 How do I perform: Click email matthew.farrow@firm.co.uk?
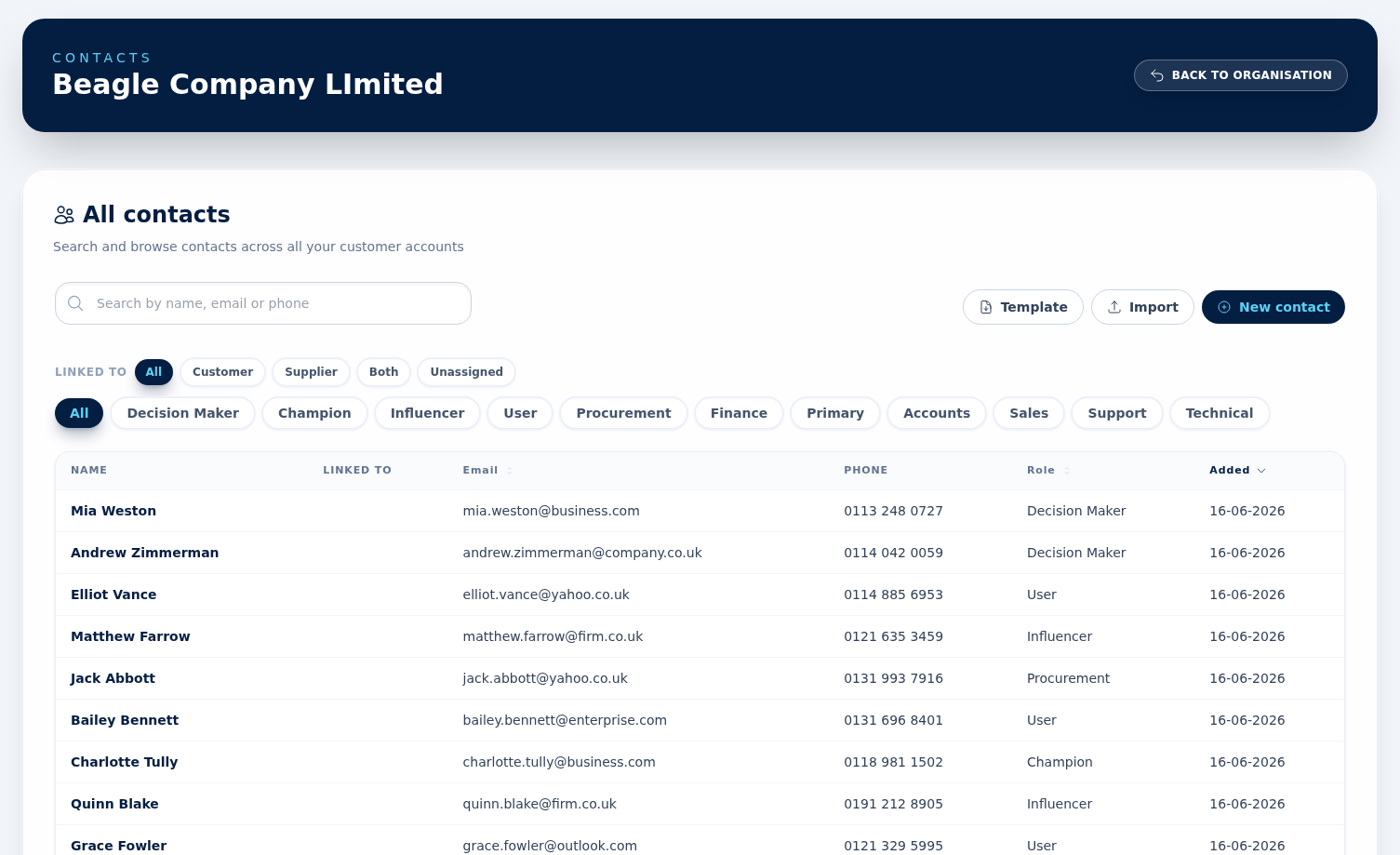553,636
